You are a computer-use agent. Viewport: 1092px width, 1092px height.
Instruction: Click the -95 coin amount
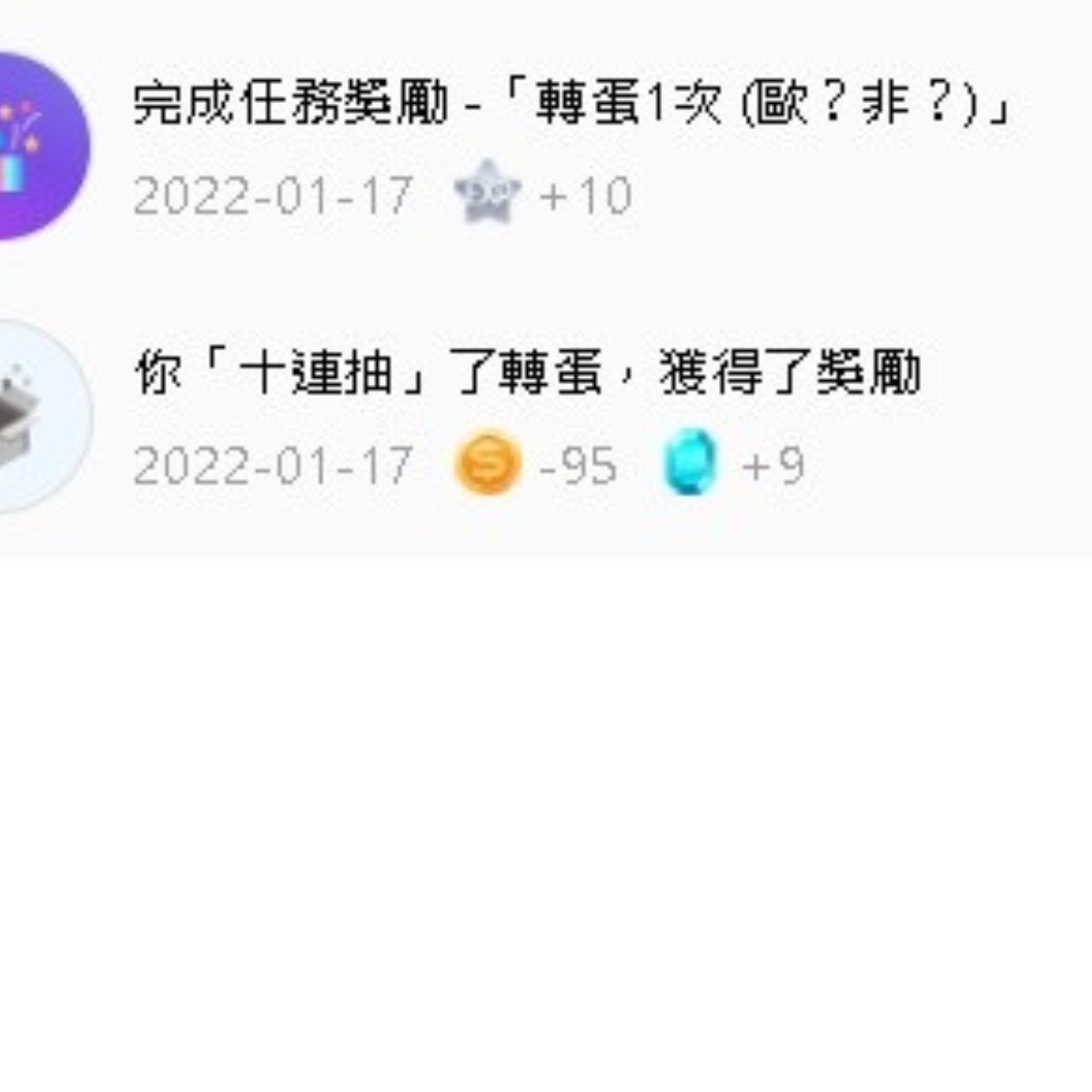[578, 466]
